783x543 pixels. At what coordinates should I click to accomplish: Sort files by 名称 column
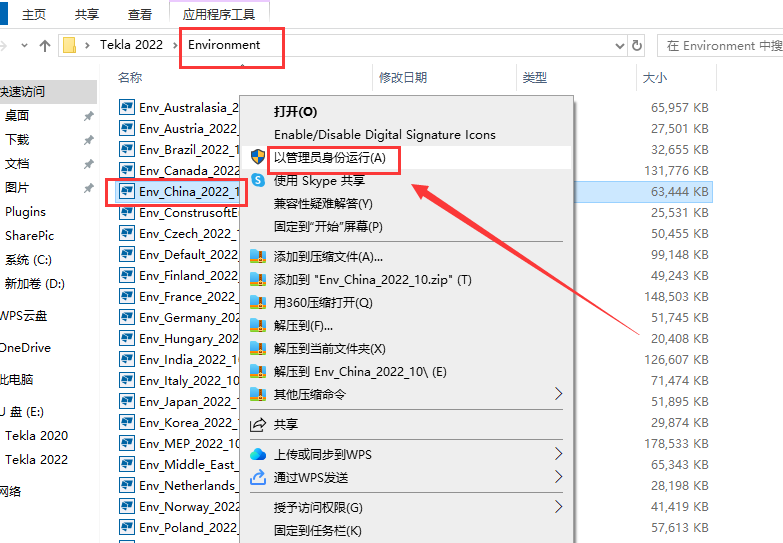pos(130,77)
